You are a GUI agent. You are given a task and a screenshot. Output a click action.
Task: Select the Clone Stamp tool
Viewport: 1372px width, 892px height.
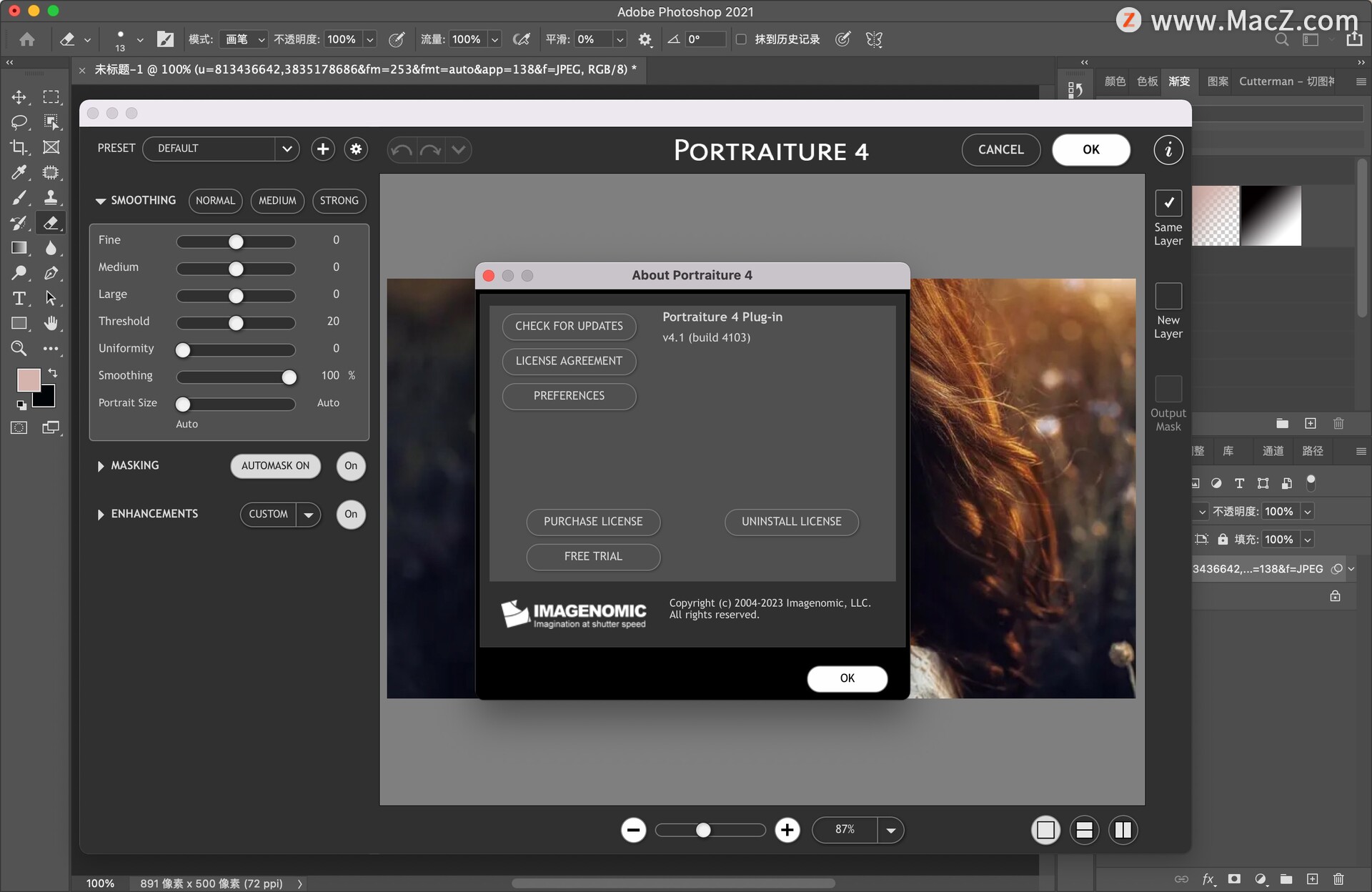[51, 197]
